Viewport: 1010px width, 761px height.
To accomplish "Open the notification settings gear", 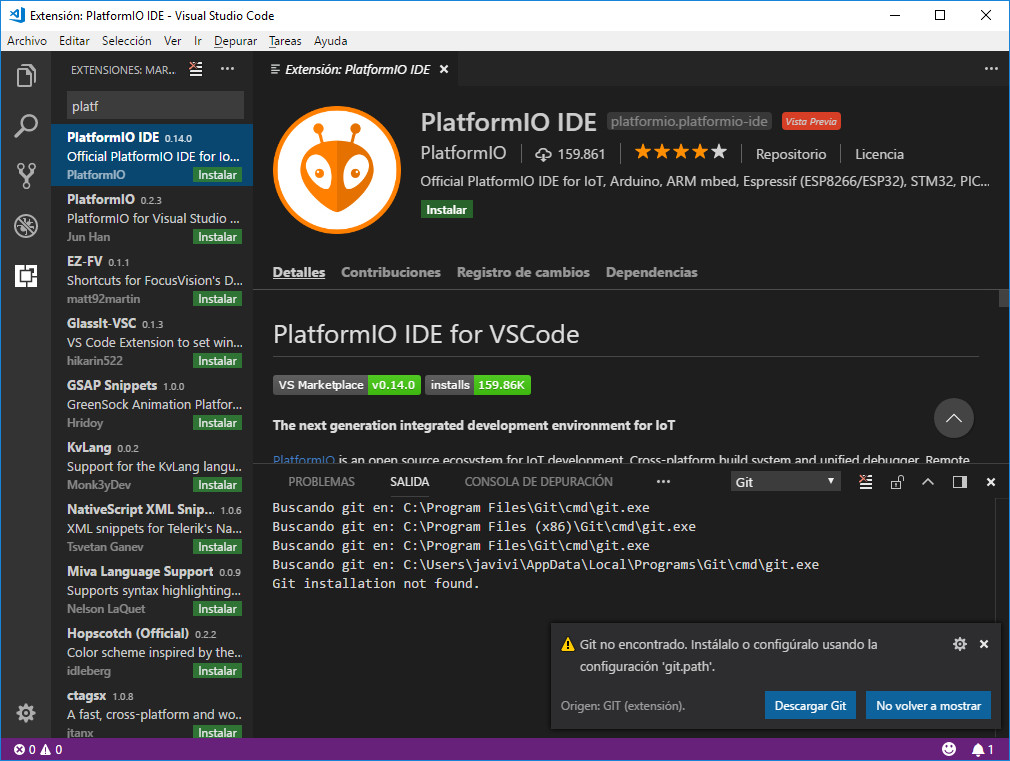I will (960, 644).
